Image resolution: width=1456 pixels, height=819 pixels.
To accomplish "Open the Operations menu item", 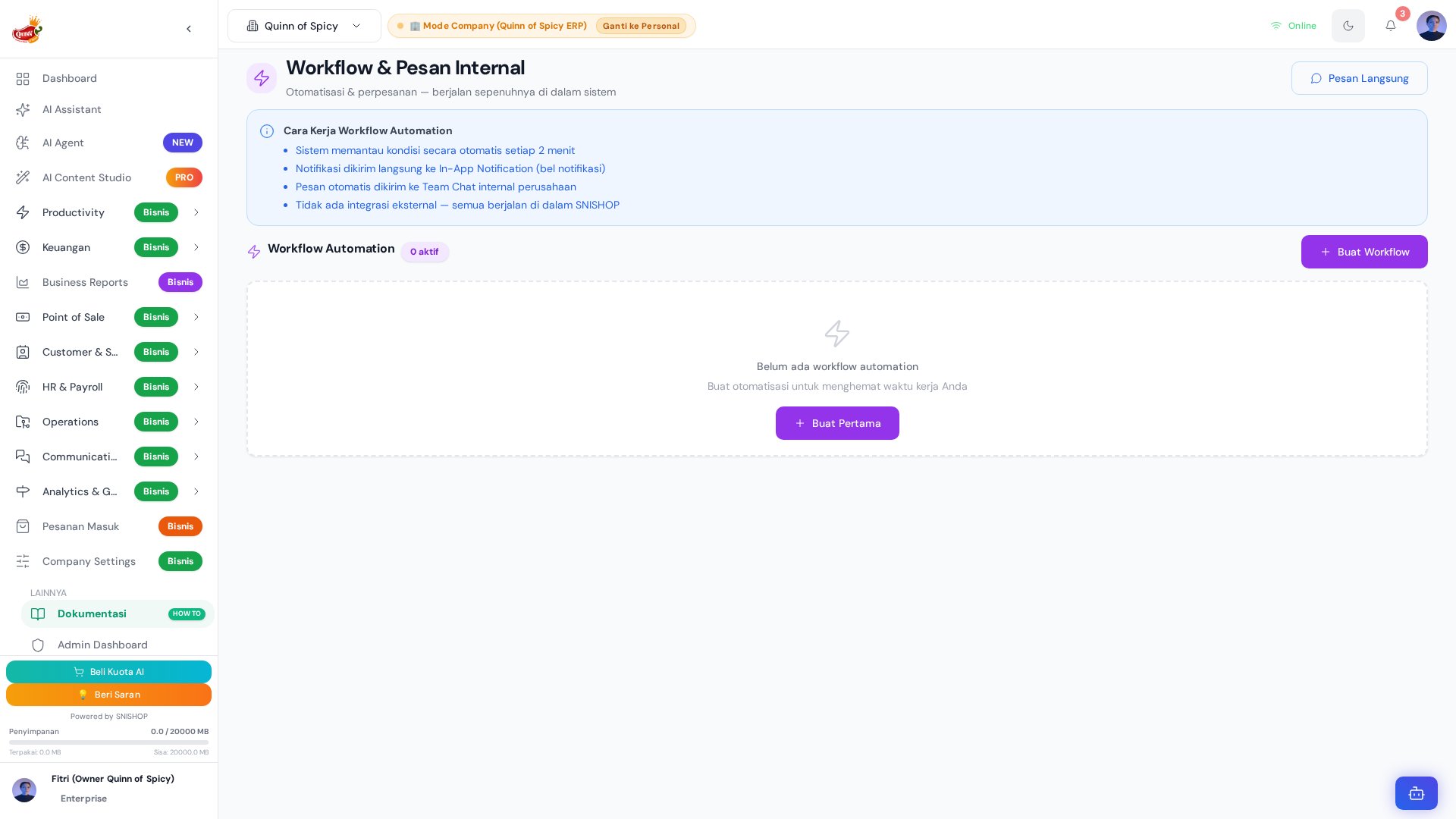I will tap(108, 422).
